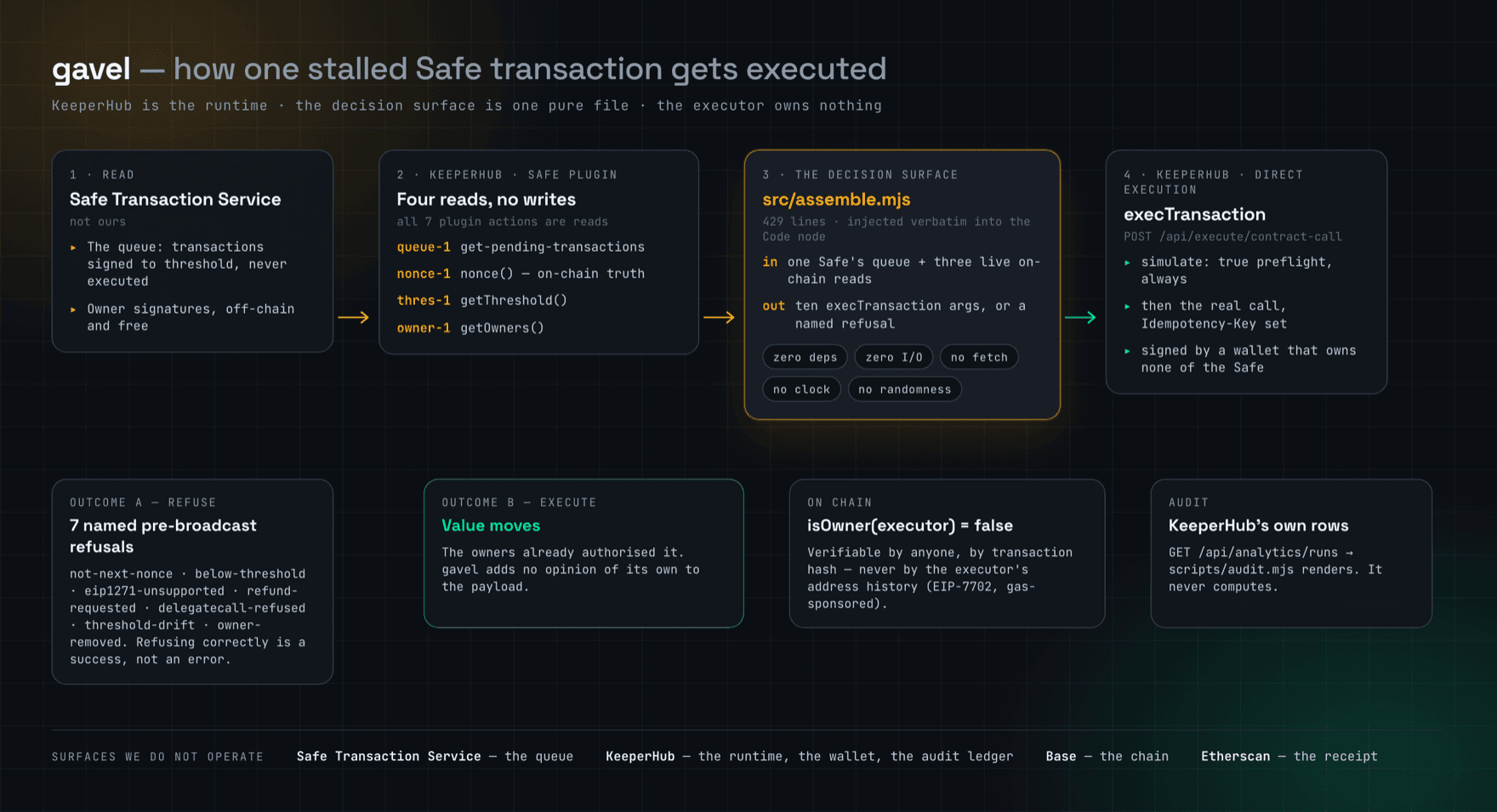Click 'KeeperHub's own rows' heading

[x=1258, y=526]
